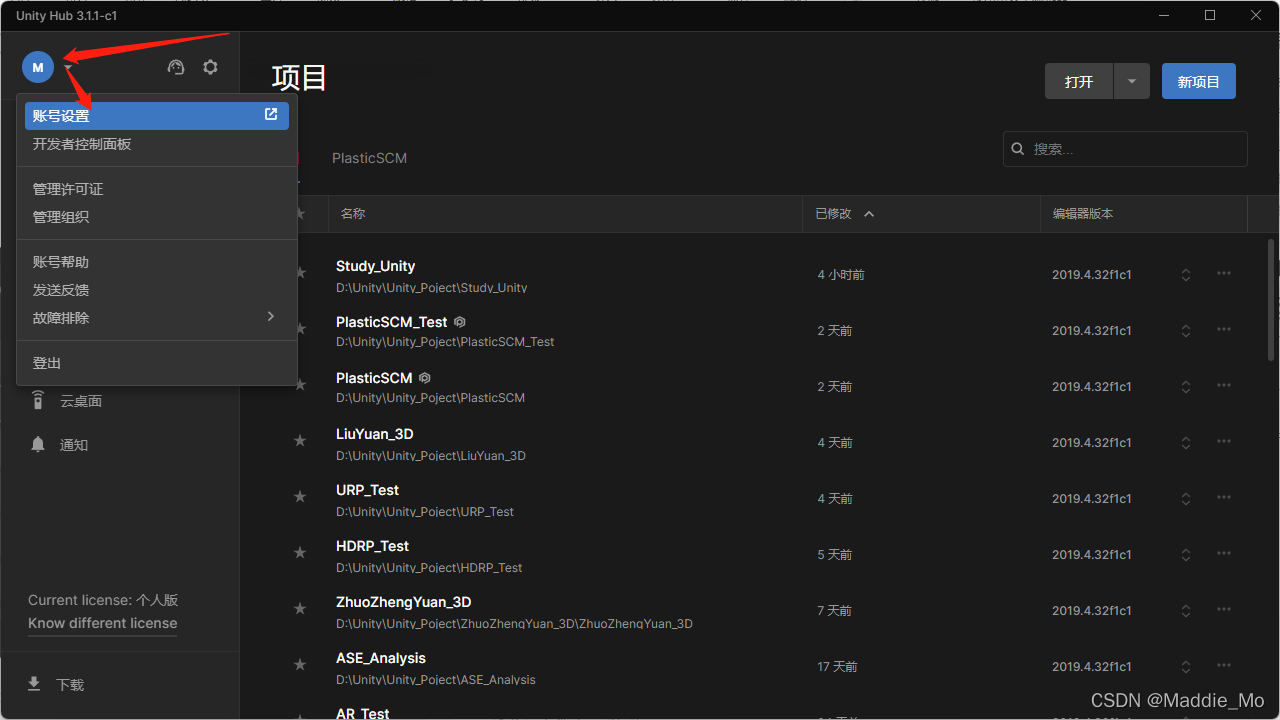Viewport: 1280px width, 720px height.
Task: Open editor version selector for LiuYuan_3D
Action: point(1186,443)
